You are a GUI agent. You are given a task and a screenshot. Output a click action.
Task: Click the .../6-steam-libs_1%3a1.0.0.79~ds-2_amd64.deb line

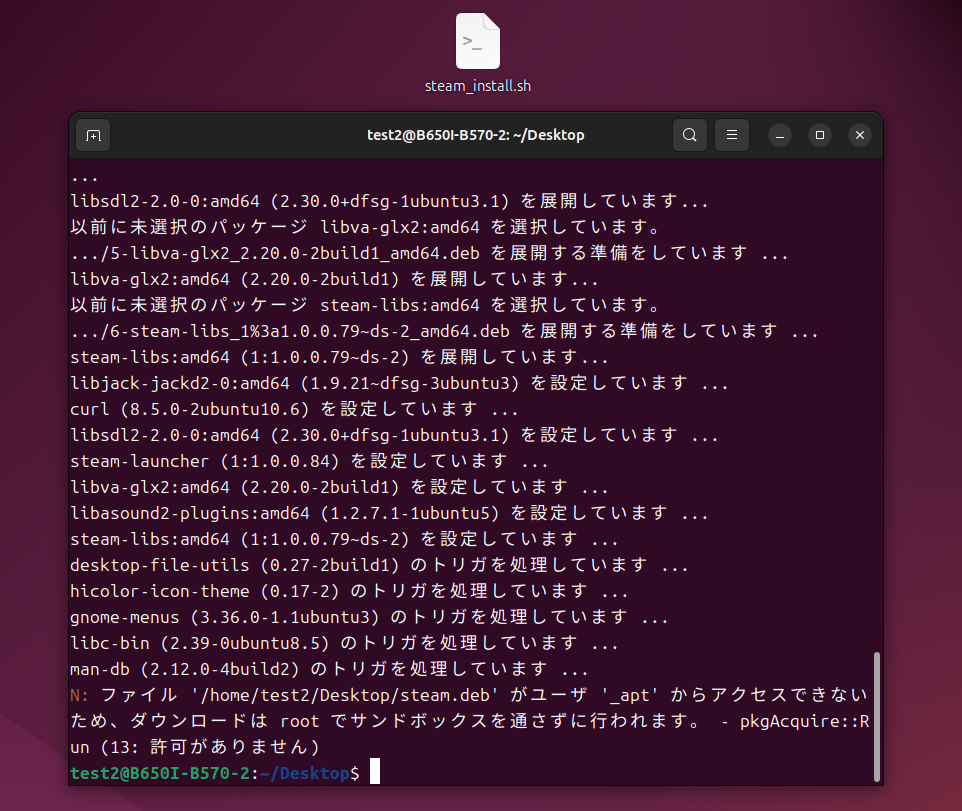click(444, 331)
